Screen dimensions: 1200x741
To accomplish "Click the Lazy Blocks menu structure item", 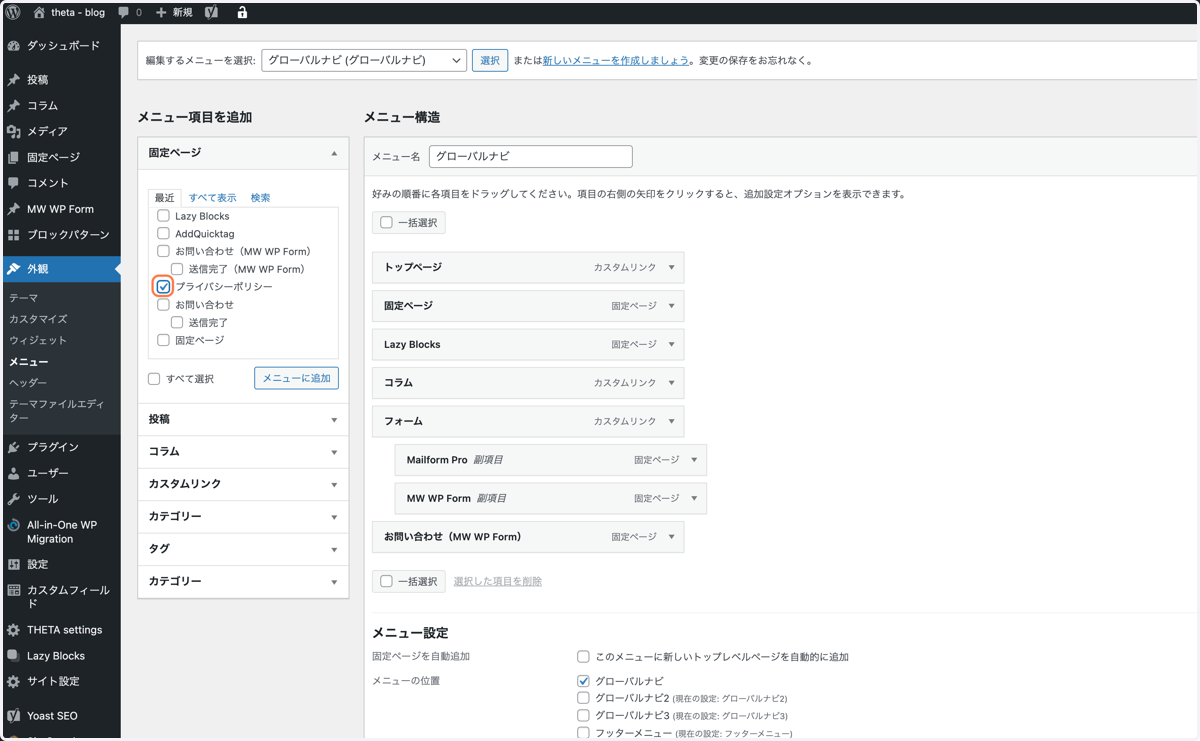I will coord(528,344).
